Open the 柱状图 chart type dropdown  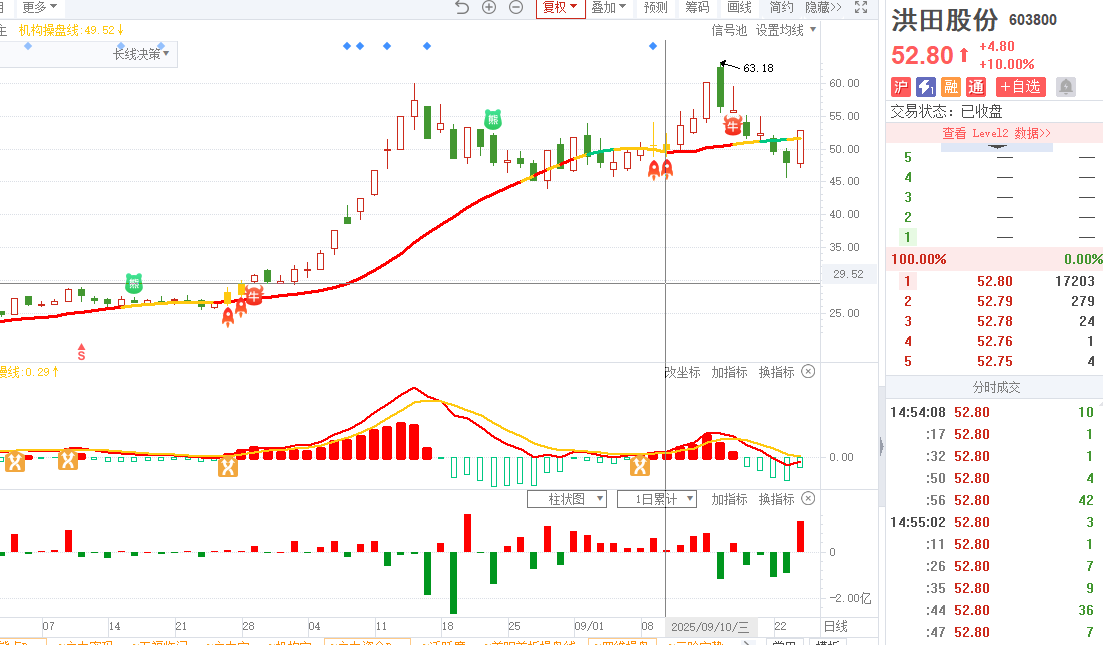click(576, 499)
